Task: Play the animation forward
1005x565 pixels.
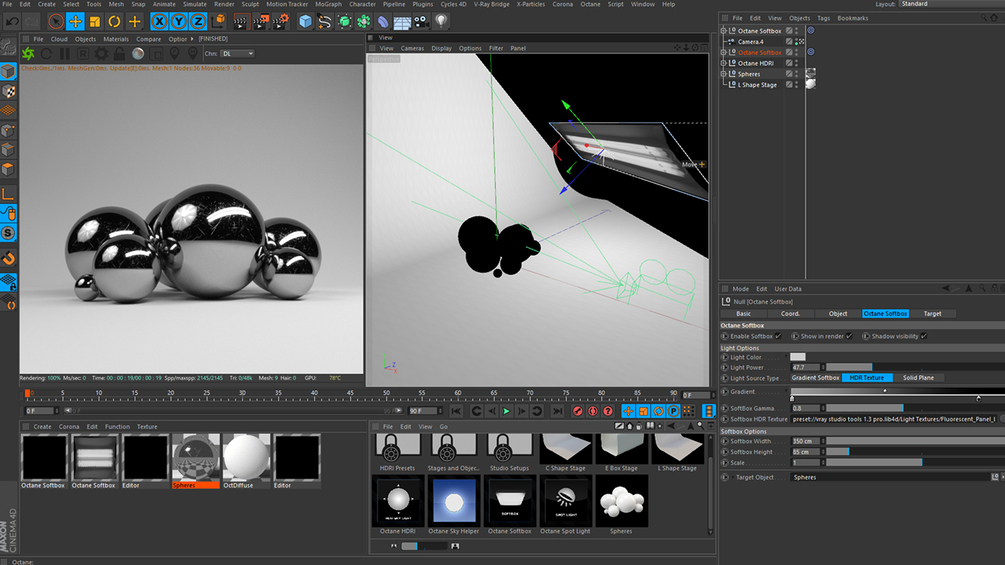Action: (x=506, y=411)
